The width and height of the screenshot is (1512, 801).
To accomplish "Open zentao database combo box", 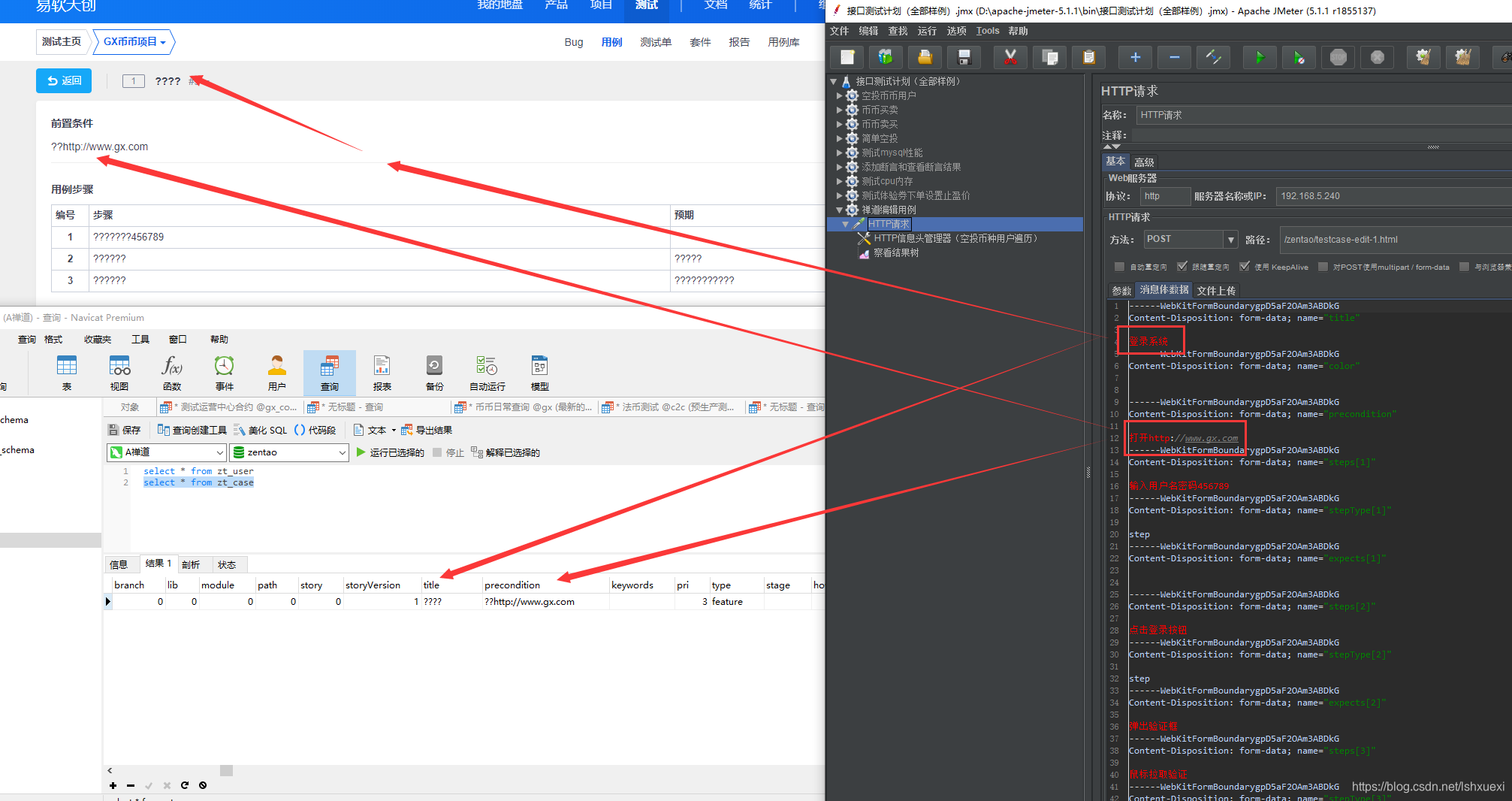I will (x=289, y=452).
